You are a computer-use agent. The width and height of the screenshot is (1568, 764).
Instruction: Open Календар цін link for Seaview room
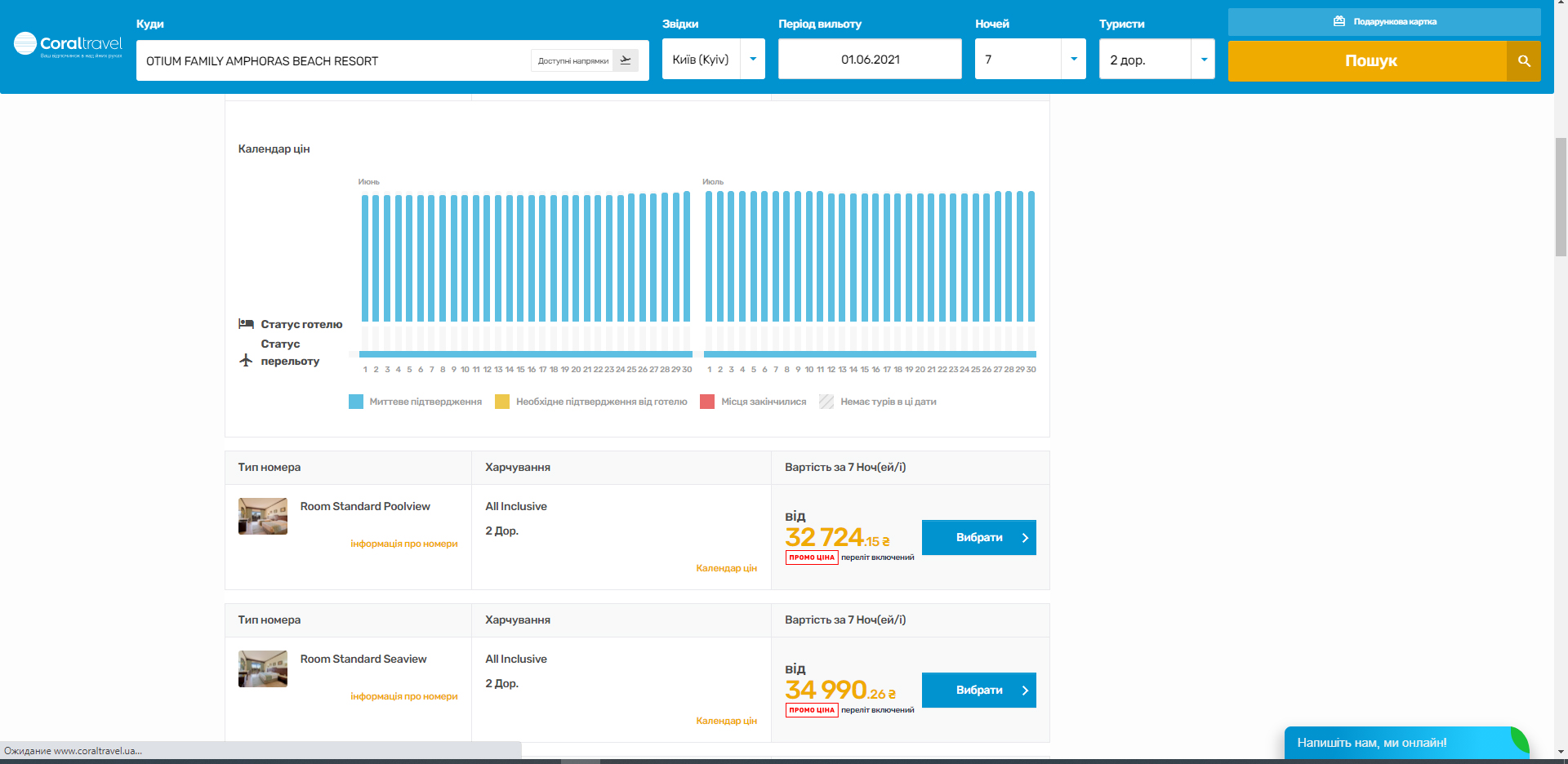pyautogui.click(x=726, y=721)
